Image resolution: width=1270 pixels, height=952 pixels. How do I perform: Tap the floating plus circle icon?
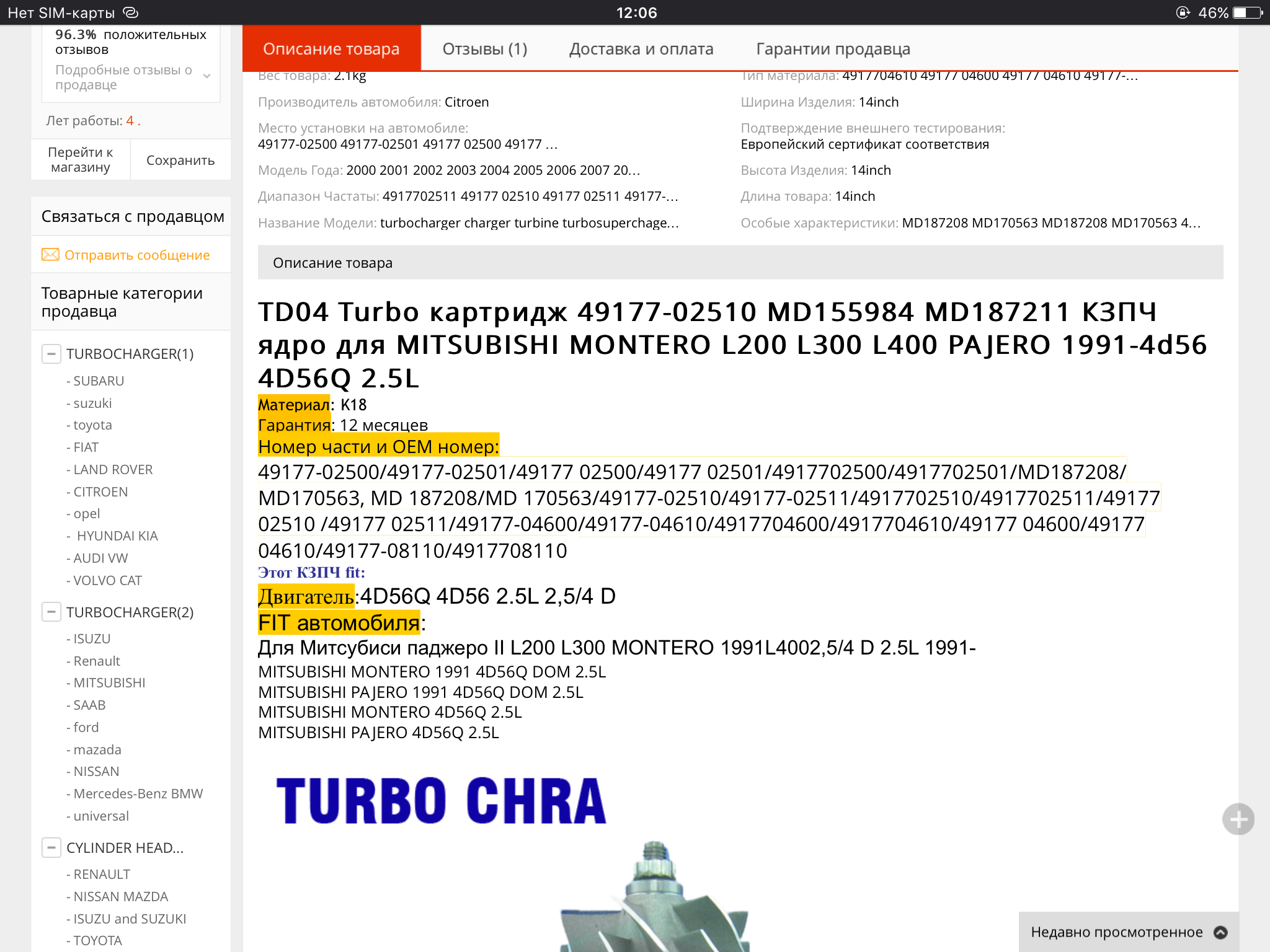point(1238,819)
